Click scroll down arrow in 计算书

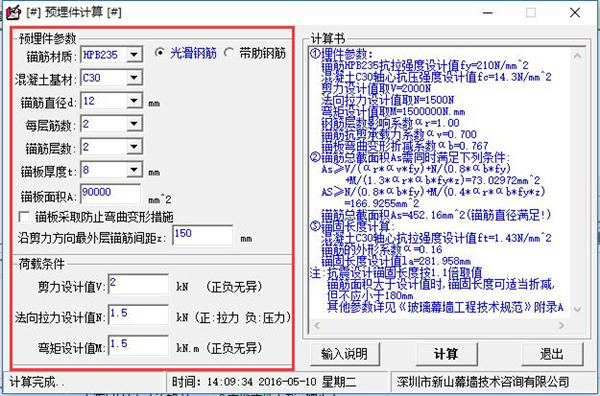click(x=577, y=309)
